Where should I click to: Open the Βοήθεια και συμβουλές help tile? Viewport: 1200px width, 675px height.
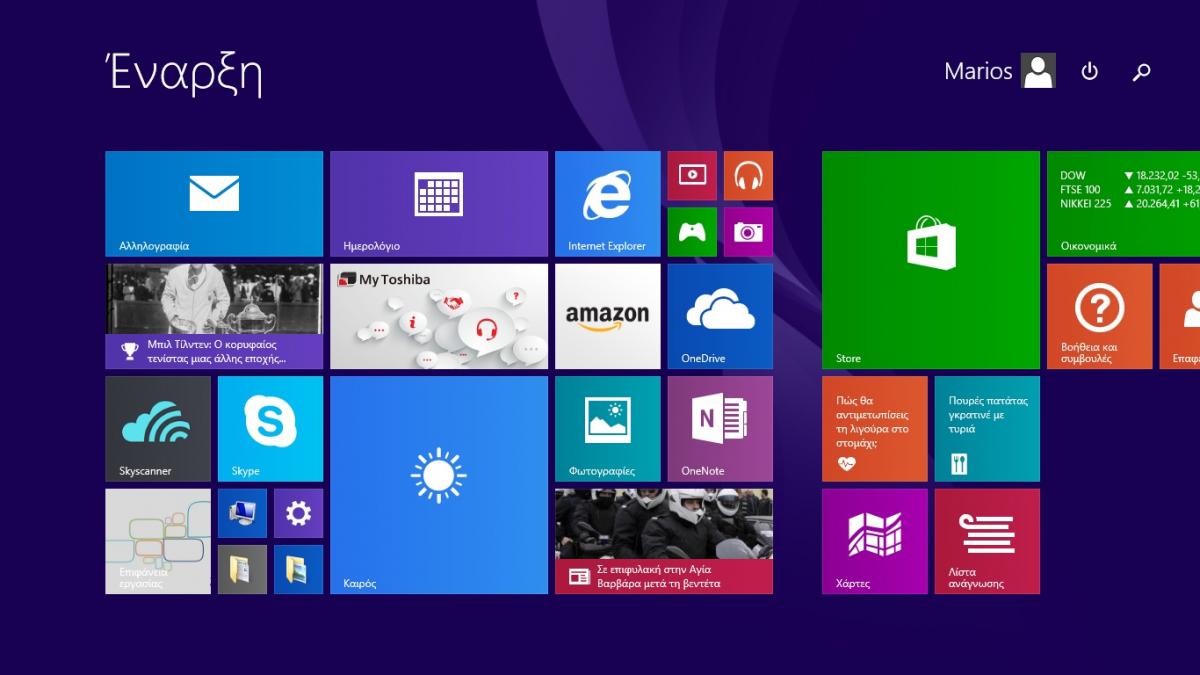[x=1100, y=316]
